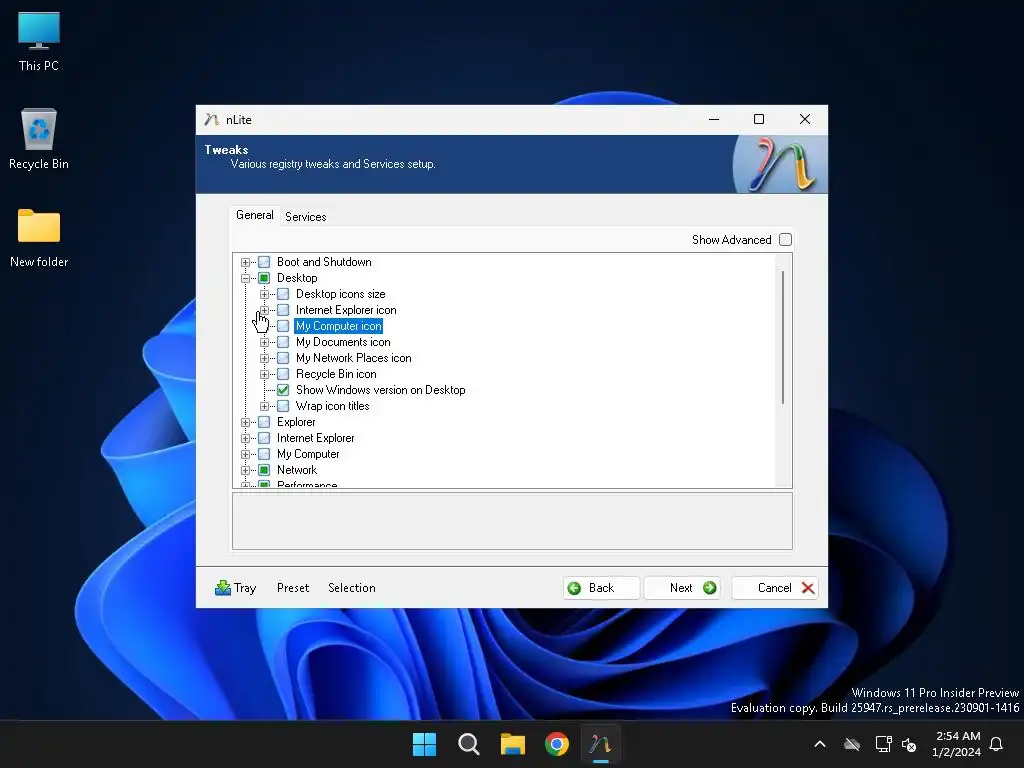Image resolution: width=1024 pixels, height=768 pixels.
Task: Click nLite taskbar icon
Action: (601, 744)
